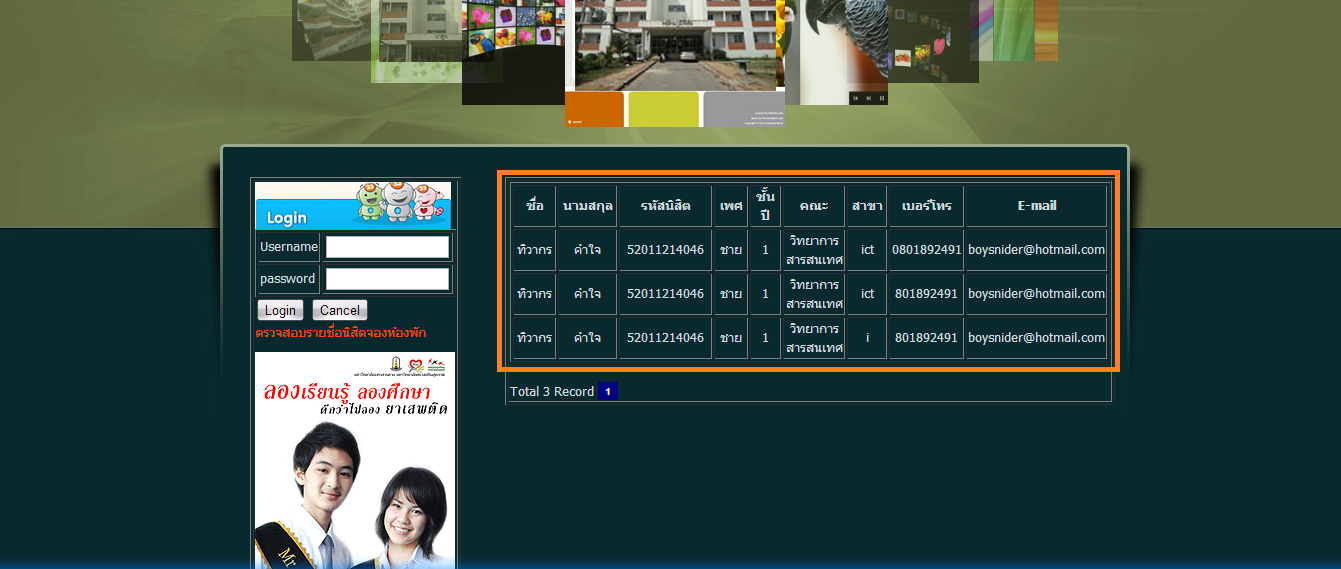Click the สาขา column header
1341x569 pixels.
tap(867, 206)
